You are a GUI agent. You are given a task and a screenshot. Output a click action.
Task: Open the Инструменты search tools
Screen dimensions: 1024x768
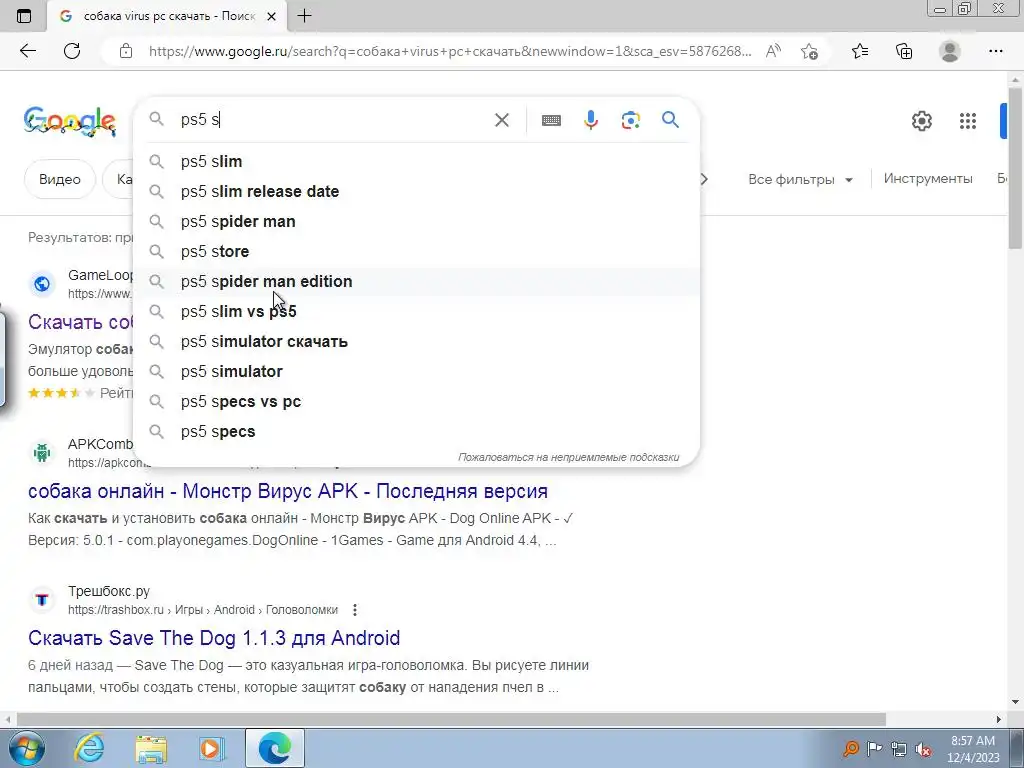coord(928,178)
